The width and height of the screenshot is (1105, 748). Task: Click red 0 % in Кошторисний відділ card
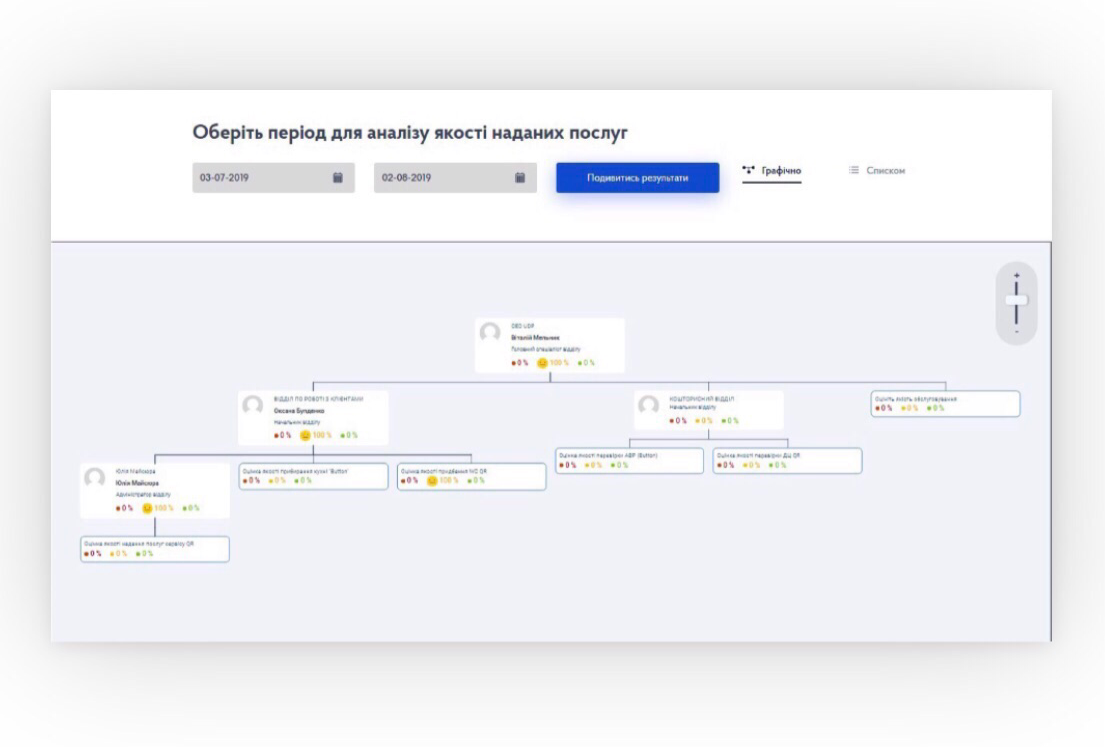click(678, 421)
